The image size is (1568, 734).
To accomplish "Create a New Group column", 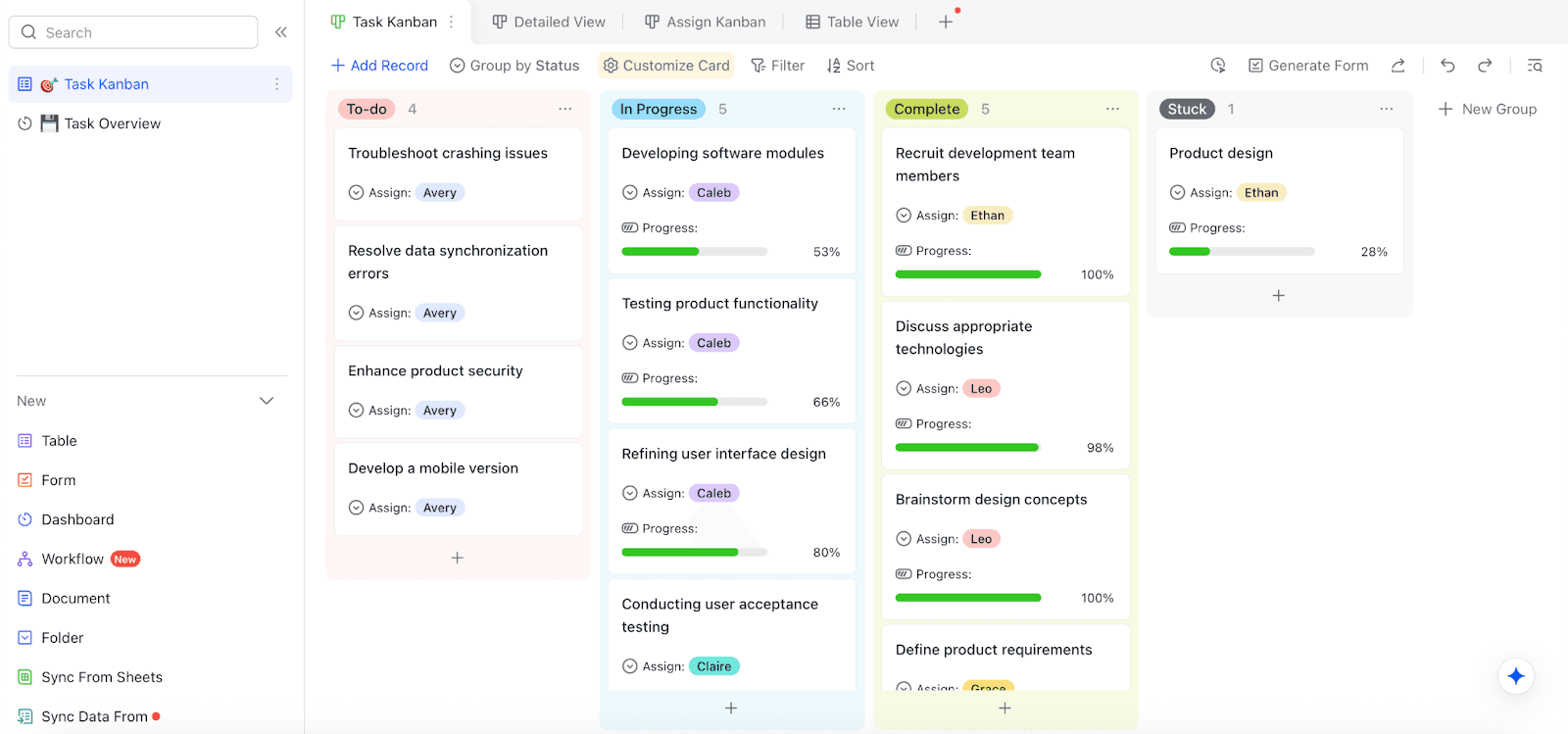I will (x=1488, y=109).
